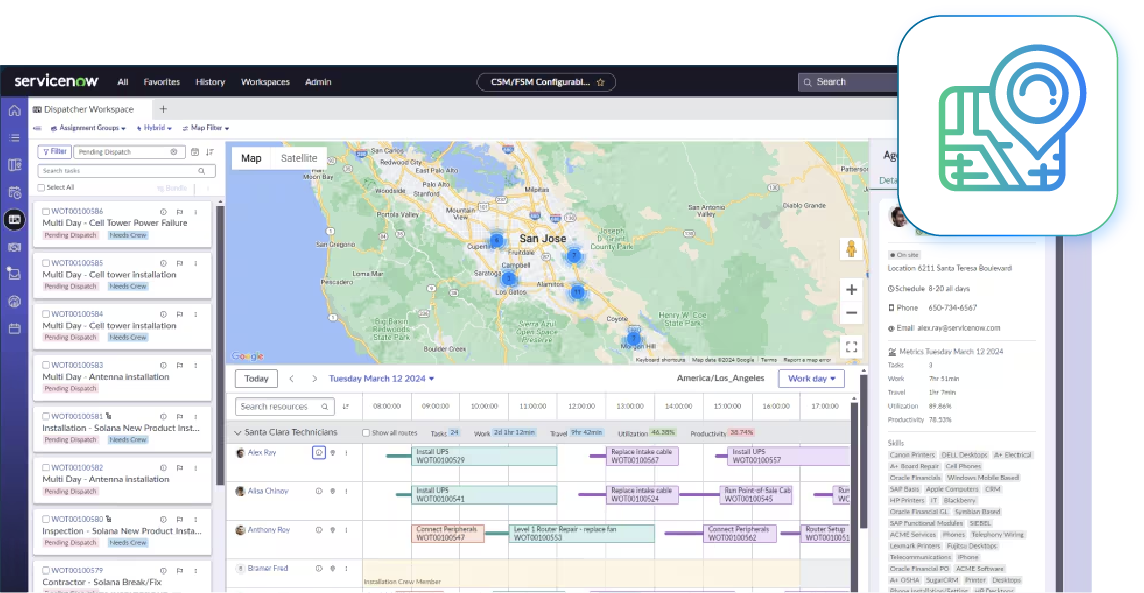Enable Show all routes checkbox
The image size is (1144, 593).
tap(366, 433)
